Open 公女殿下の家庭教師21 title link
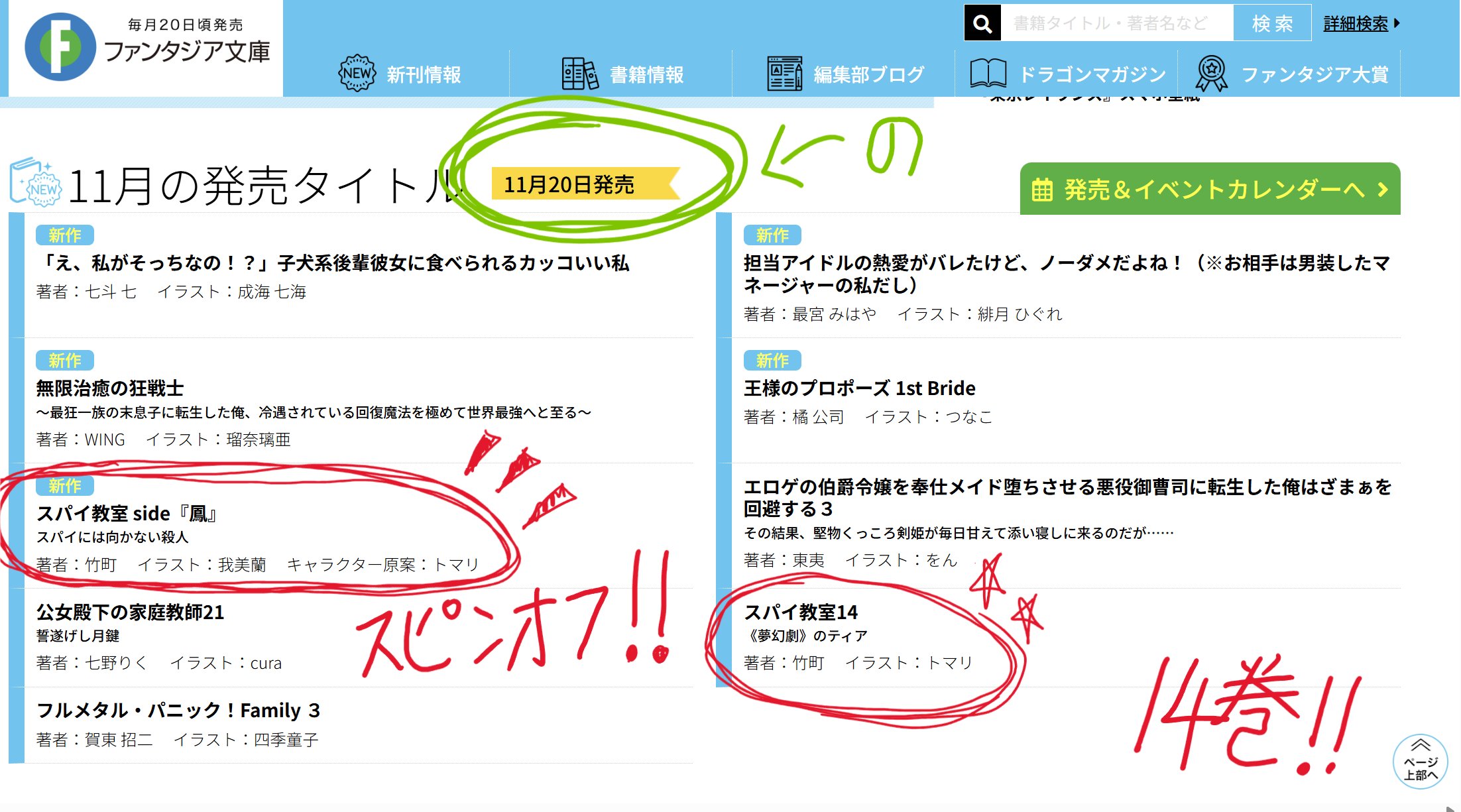 coord(130,612)
